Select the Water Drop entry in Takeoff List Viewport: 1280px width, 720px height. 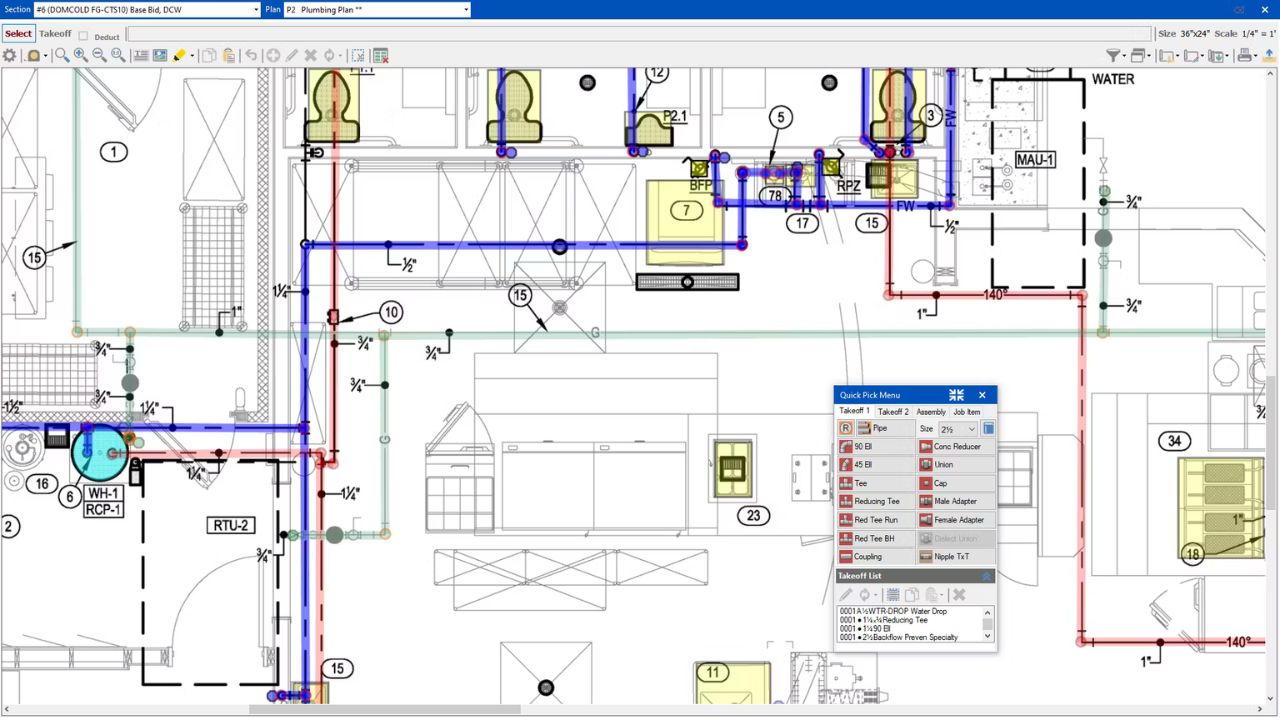click(900, 610)
